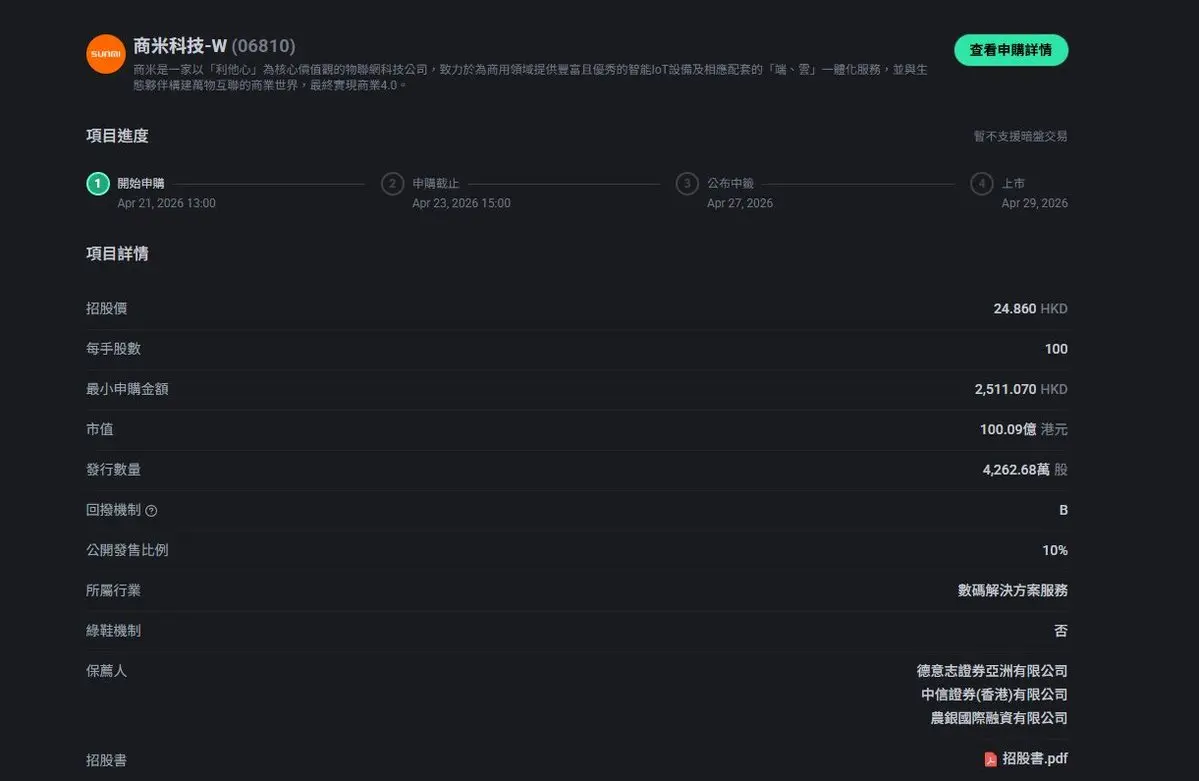The width and height of the screenshot is (1199, 781).
Task: Click the company description paragraph
Action: click(x=530, y=77)
